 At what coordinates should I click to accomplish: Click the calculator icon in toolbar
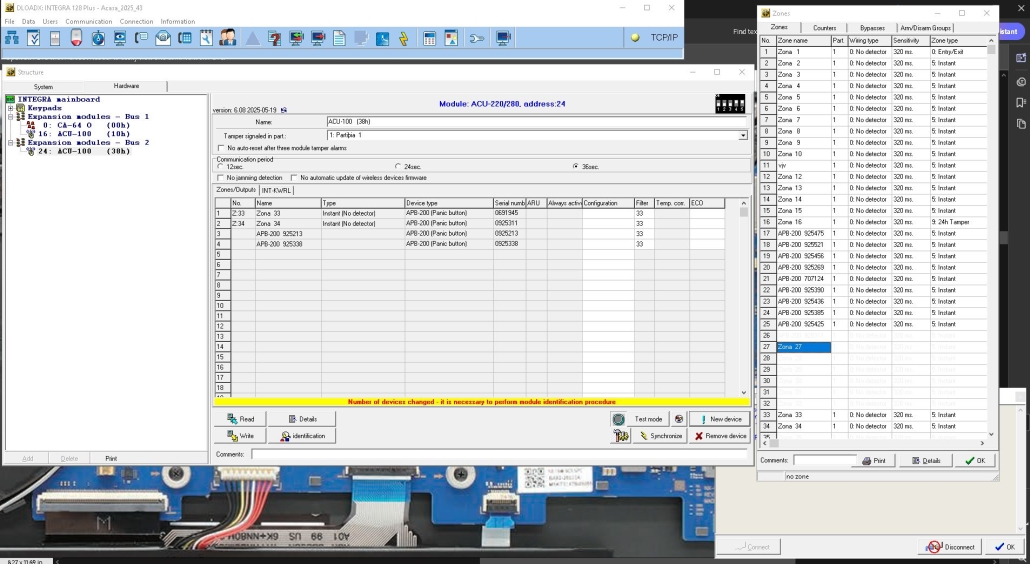429,39
